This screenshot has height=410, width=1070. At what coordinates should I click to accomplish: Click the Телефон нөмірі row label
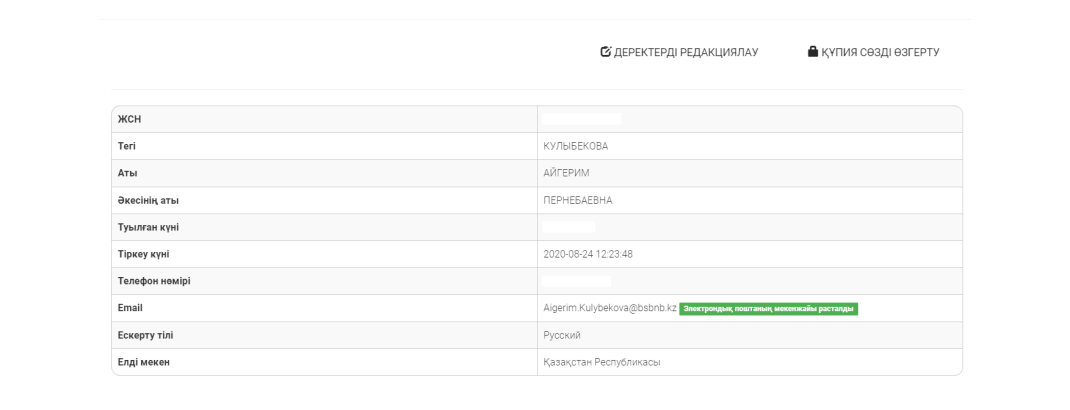pyautogui.click(x=154, y=281)
